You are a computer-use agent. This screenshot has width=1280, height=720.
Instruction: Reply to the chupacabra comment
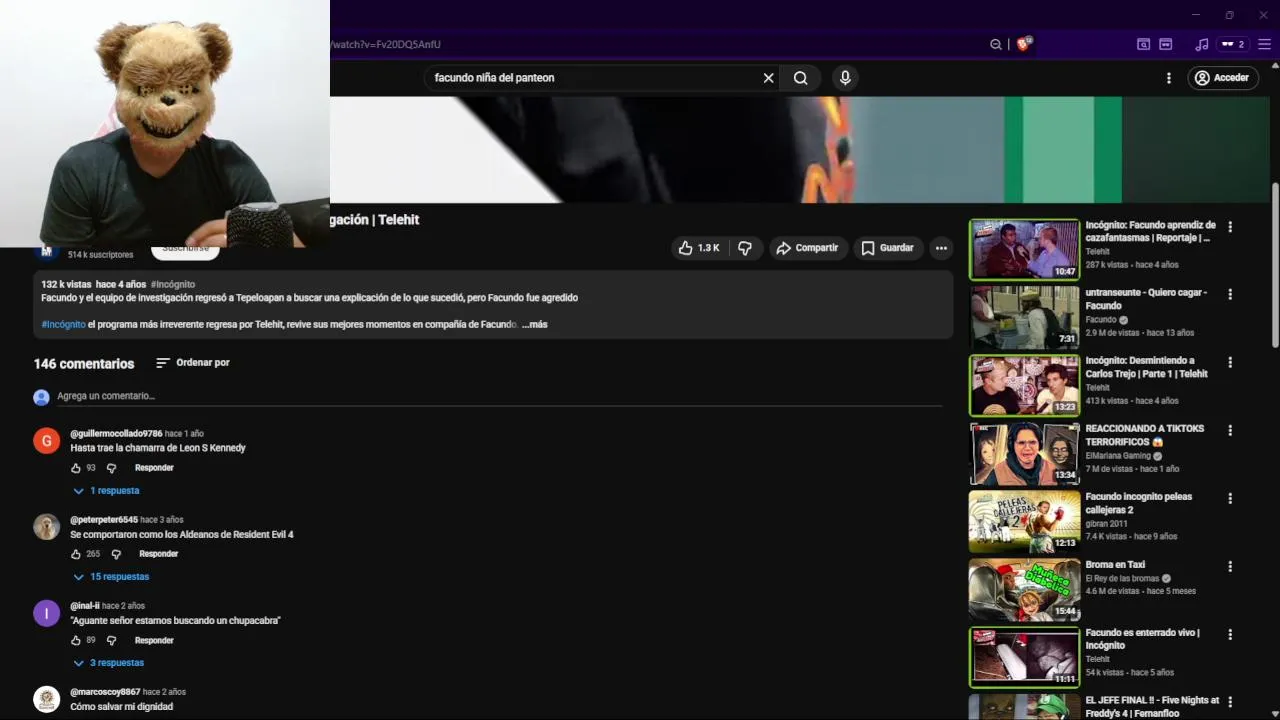(154, 640)
